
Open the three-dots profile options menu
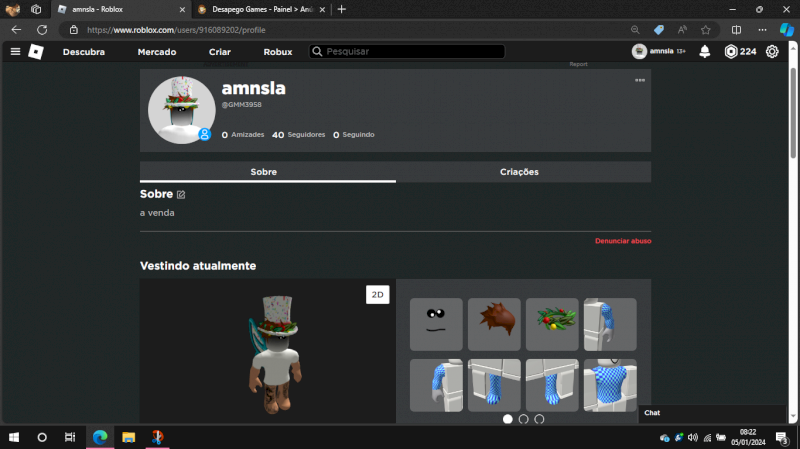point(640,80)
